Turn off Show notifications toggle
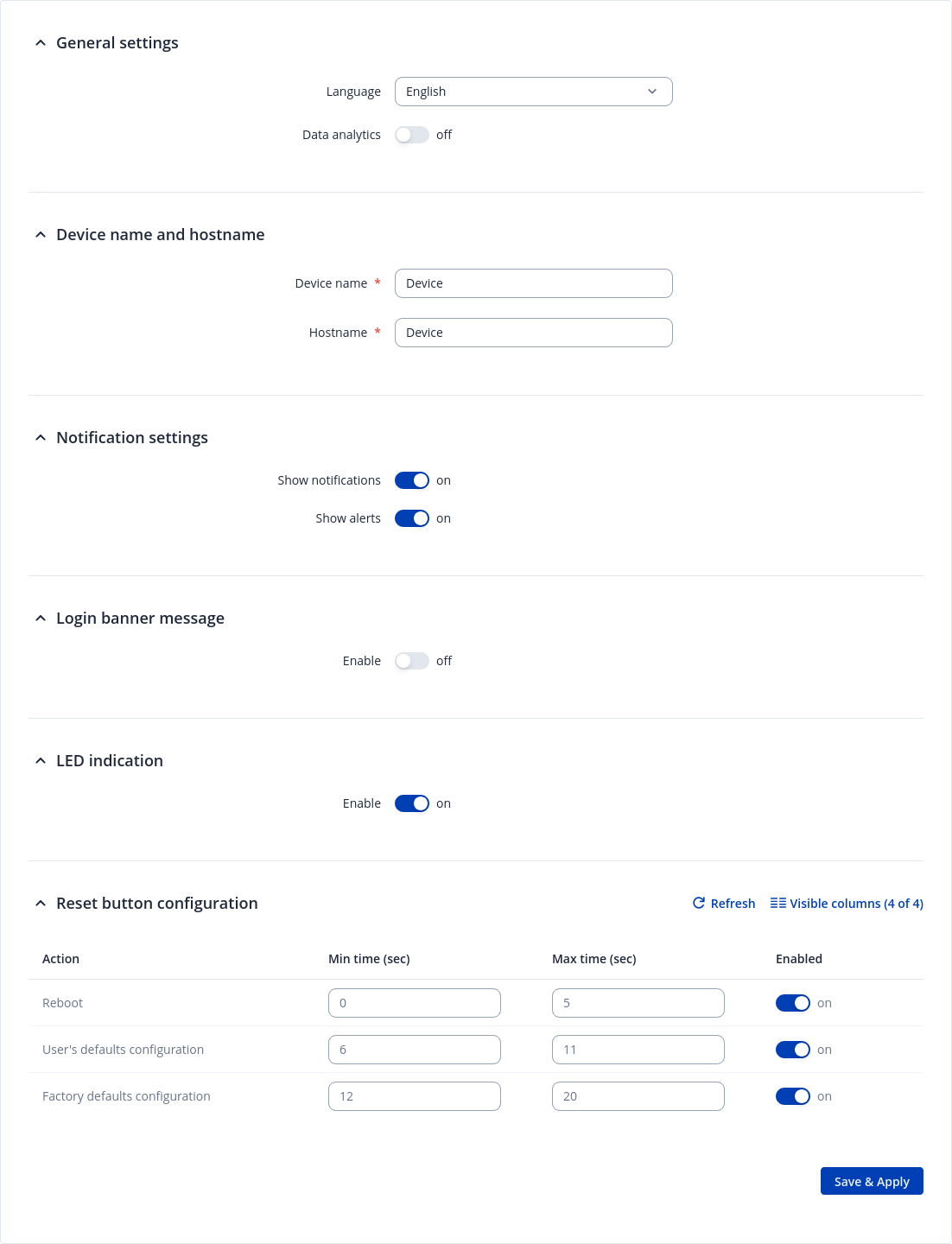 [x=412, y=480]
